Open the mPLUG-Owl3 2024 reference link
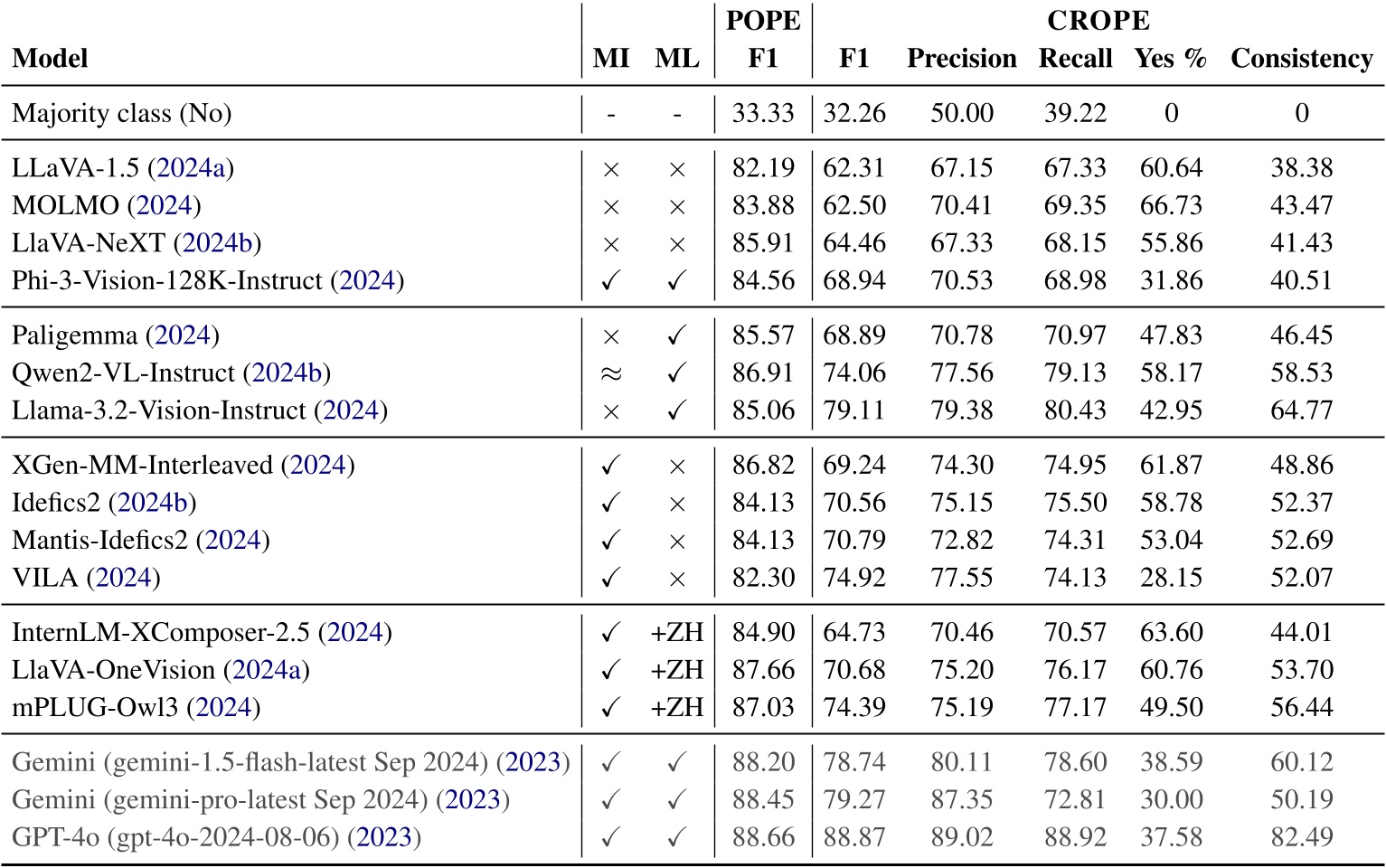 click(223, 707)
